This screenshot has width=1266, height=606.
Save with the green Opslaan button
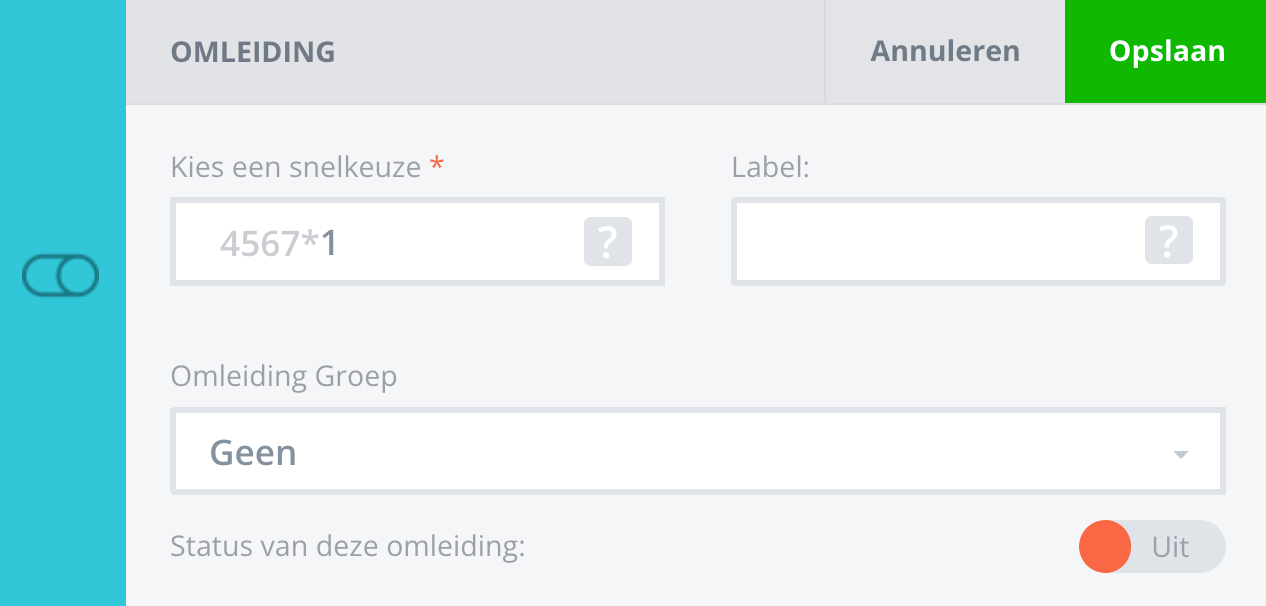tap(1166, 52)
